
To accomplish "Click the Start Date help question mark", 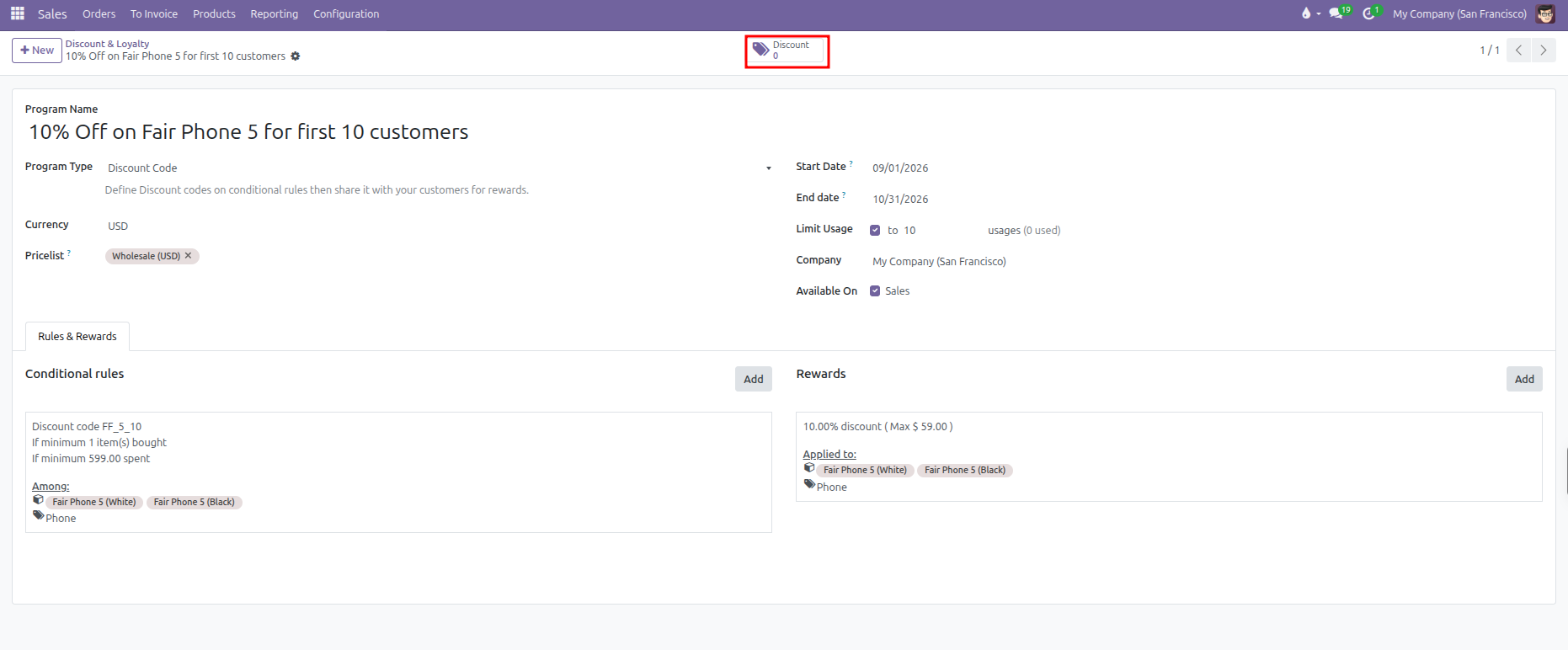I will coord(851,164).
